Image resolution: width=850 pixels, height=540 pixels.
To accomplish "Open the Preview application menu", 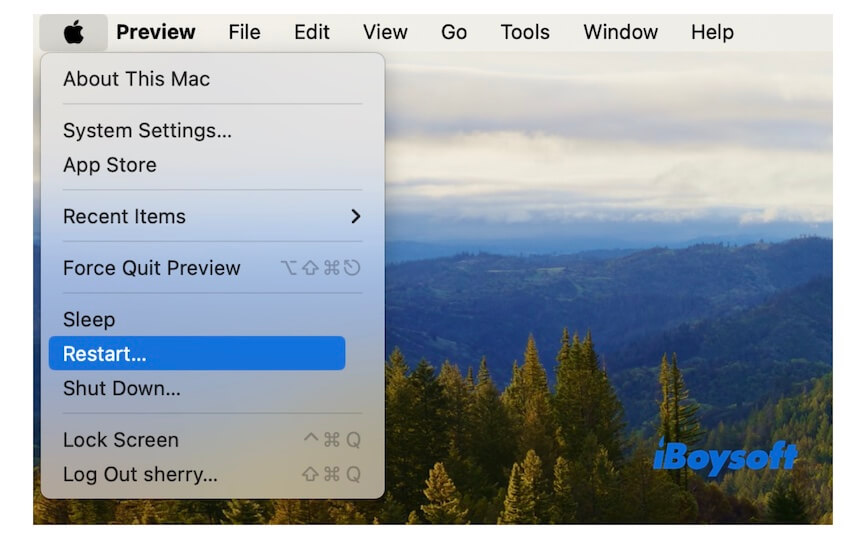I will (x=155, y=32).
